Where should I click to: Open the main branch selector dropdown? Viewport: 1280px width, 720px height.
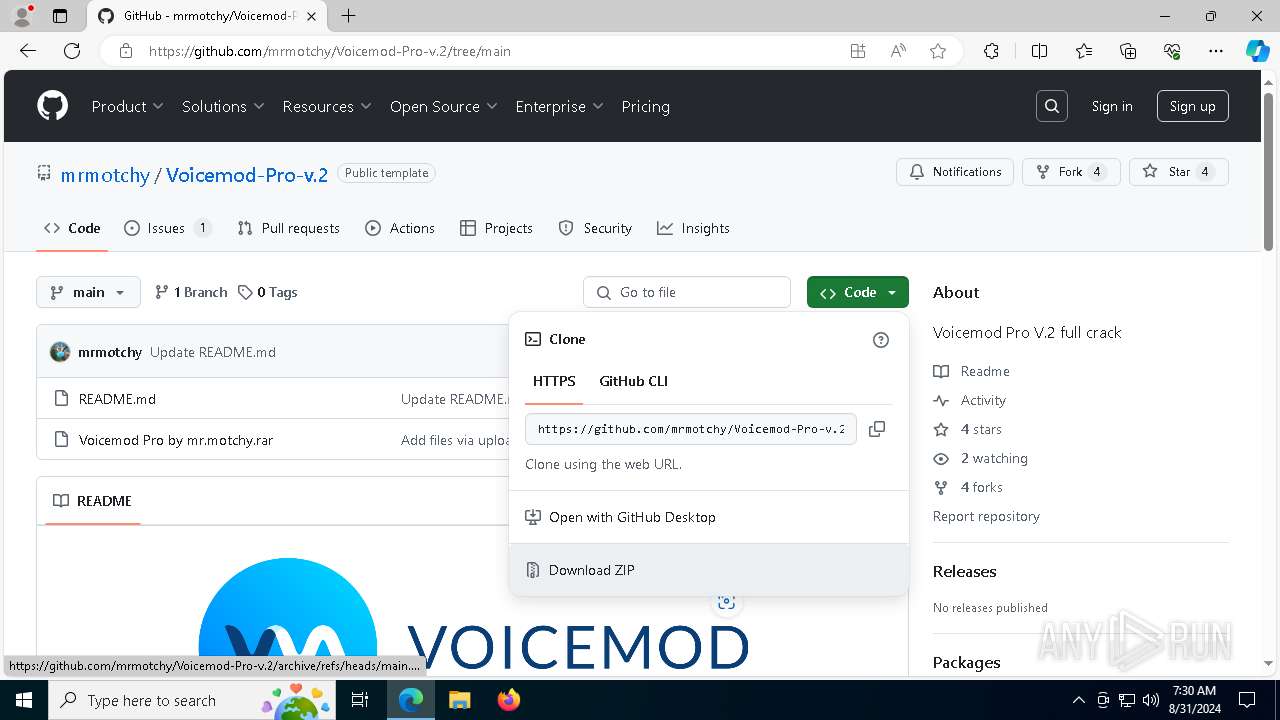click(x=88, y=292)
